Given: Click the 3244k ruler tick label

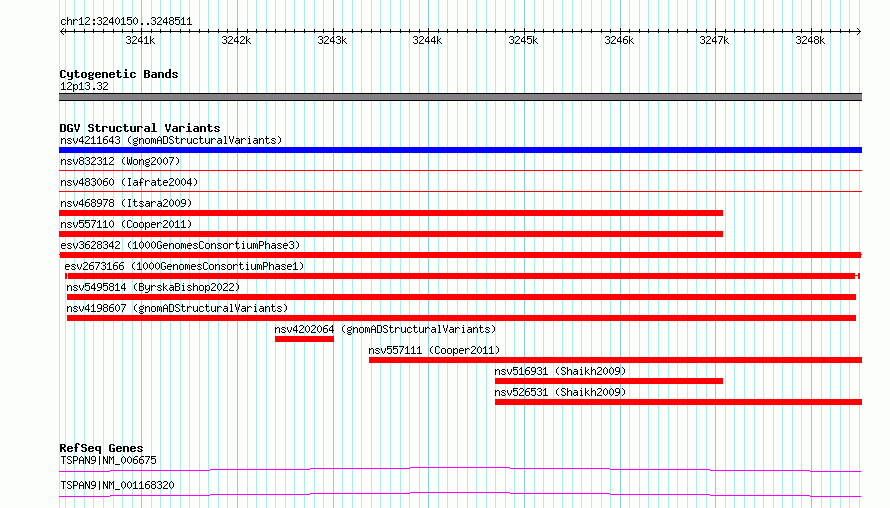Looking at the screenshot, I should pos(427,40).
